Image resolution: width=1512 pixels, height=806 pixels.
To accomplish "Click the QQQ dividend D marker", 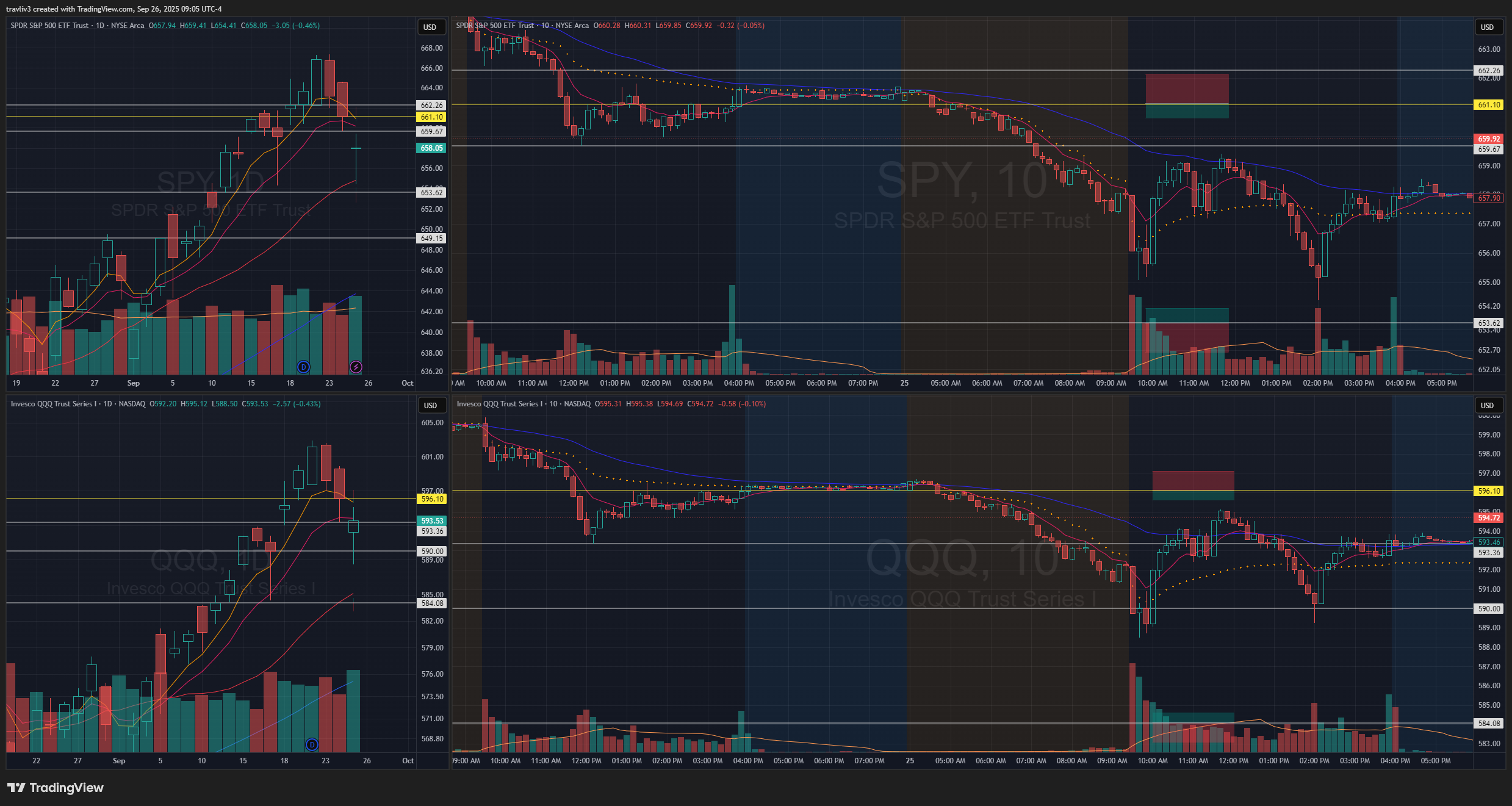I will pyautogui.click(x=312, y=744).
